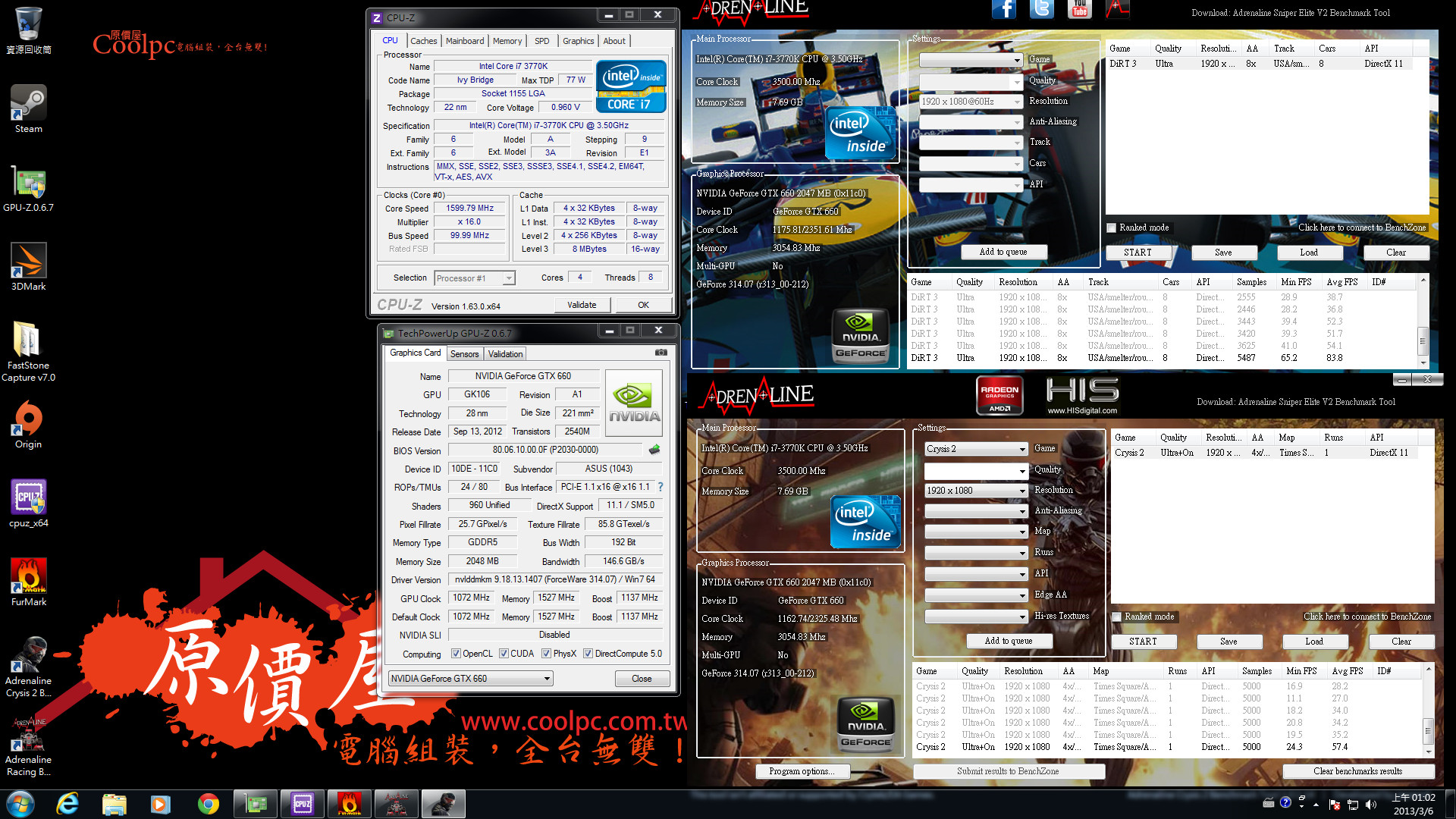Screen dimensions: 1456x819
Task: Click the taskbar clock showing 01:02
Action: click(x=1414, y=804)
